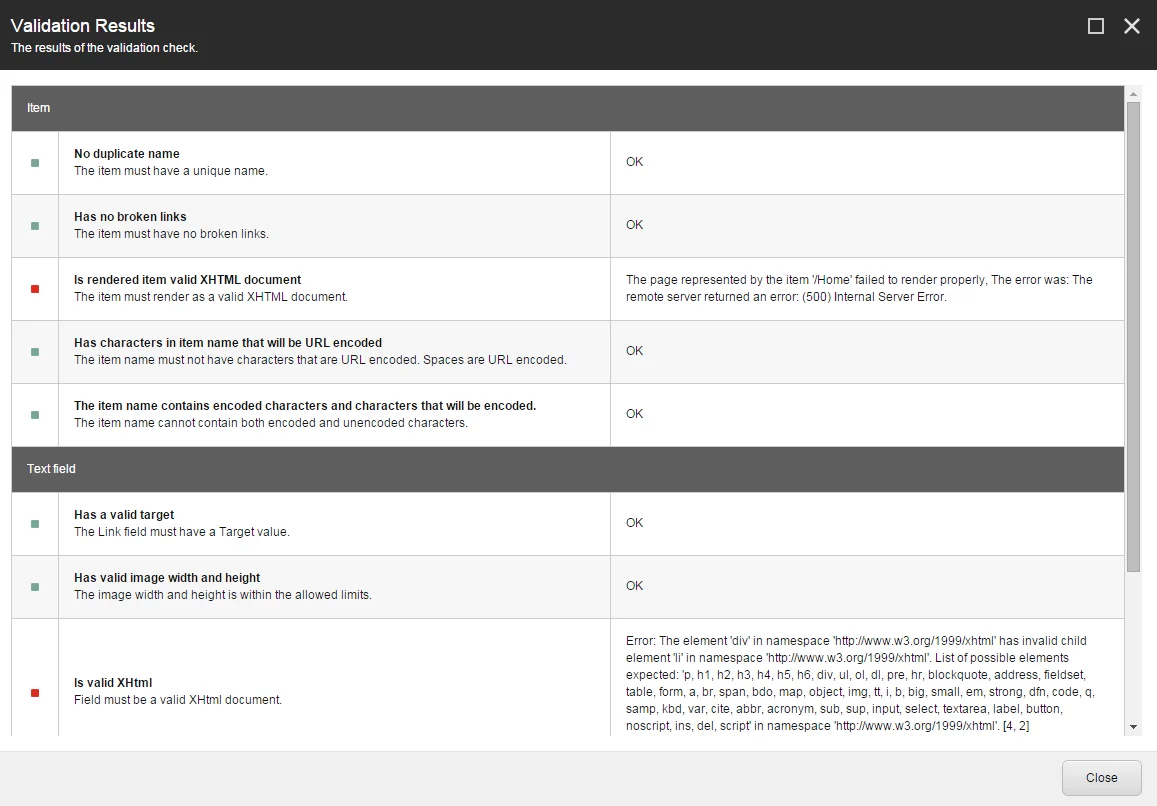Image resolution: width=1157 pixels, height=806 pixels.
Task: Click green icon for valid image width and height
Action: coord(35,587)
